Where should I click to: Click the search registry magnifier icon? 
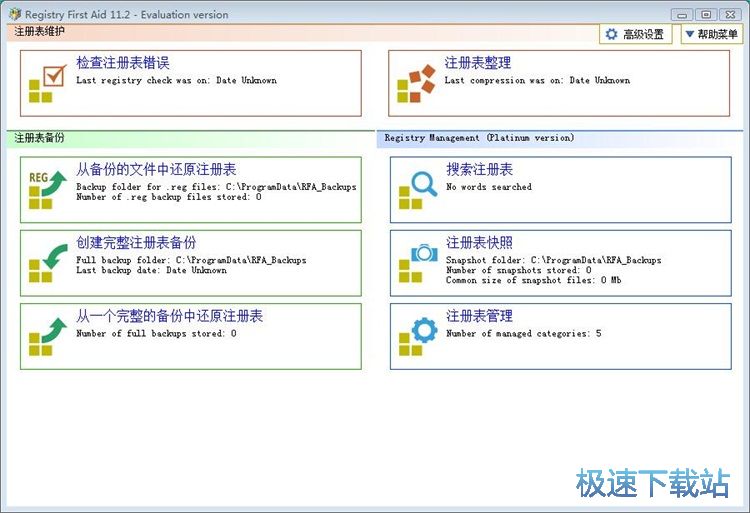click(x=418, y=190)
